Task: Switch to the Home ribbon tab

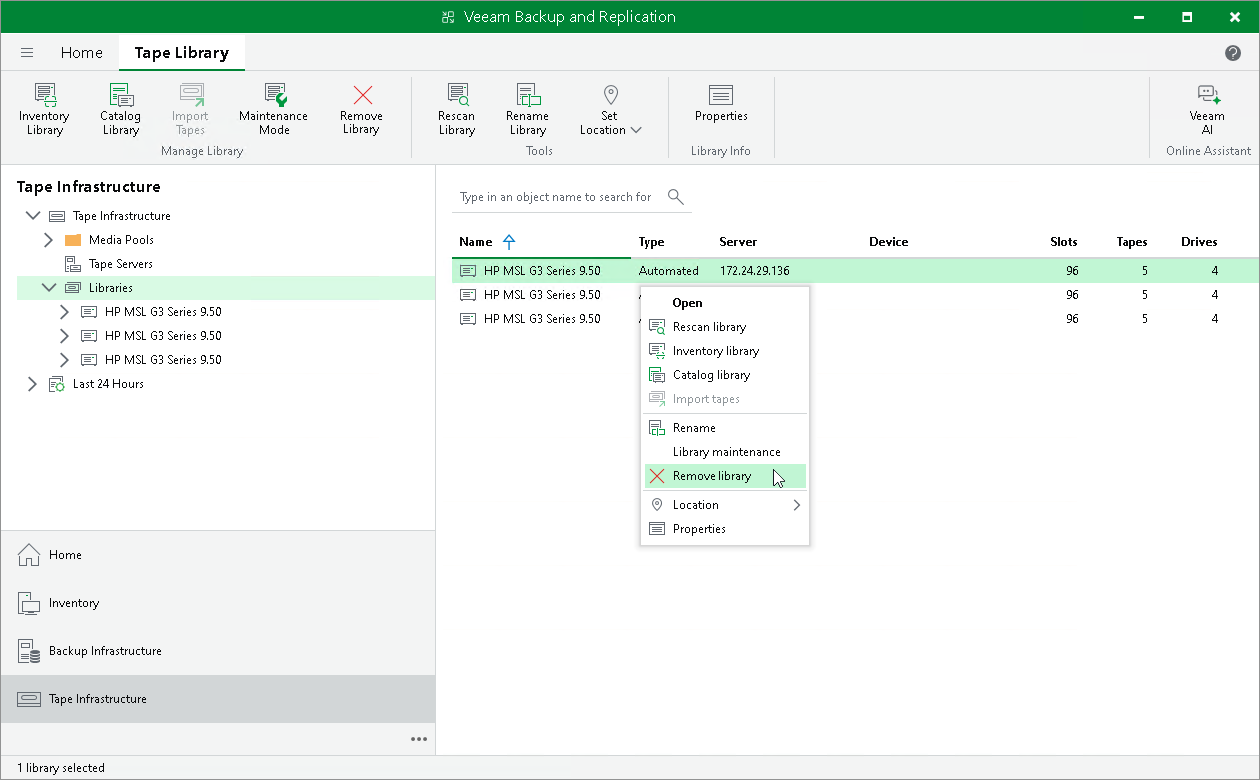Action: click(81, 53)
